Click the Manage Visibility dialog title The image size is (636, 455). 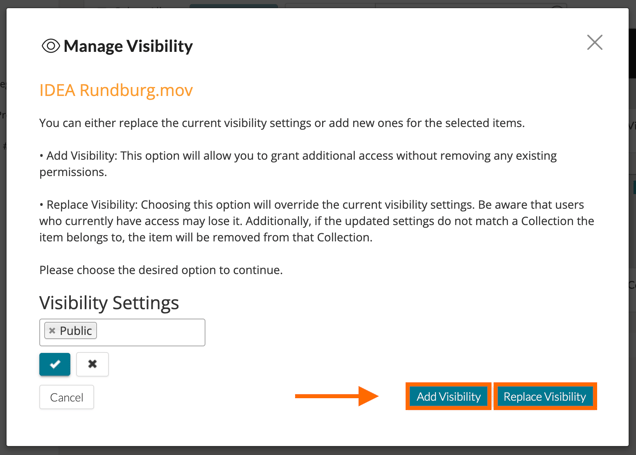click(128, 46)
